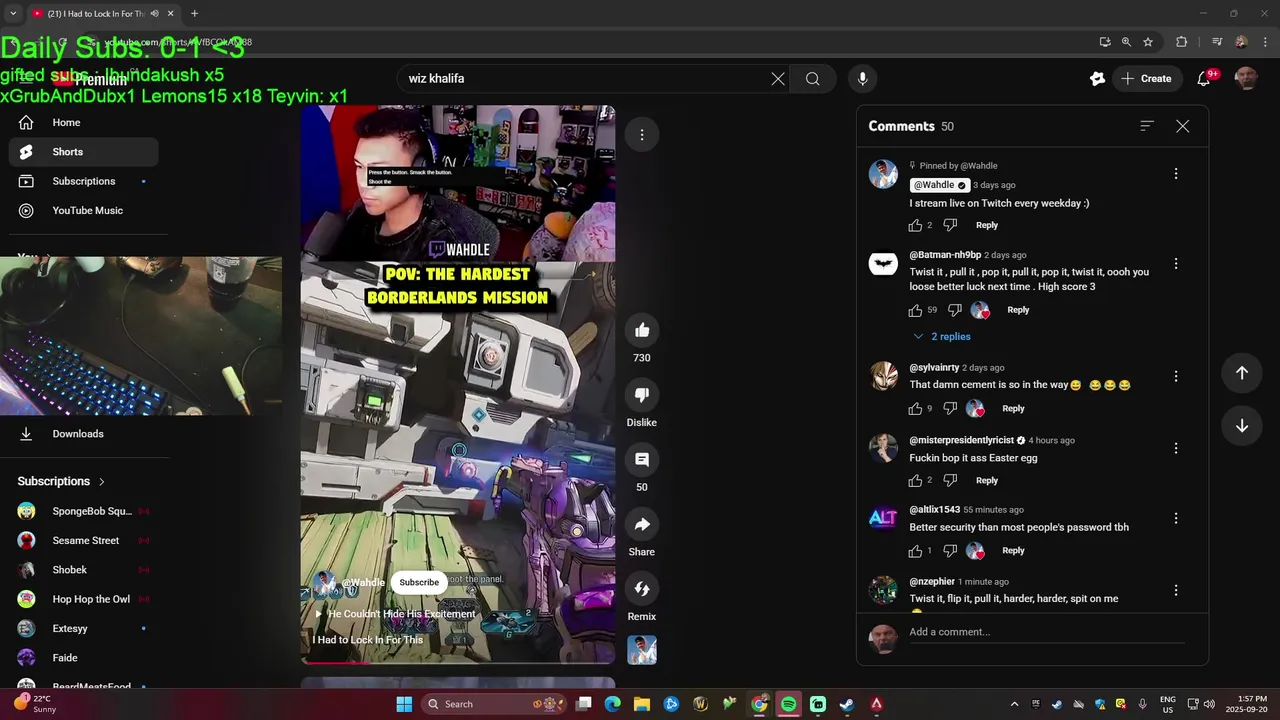Open the Shobek channel

point(84,570)
